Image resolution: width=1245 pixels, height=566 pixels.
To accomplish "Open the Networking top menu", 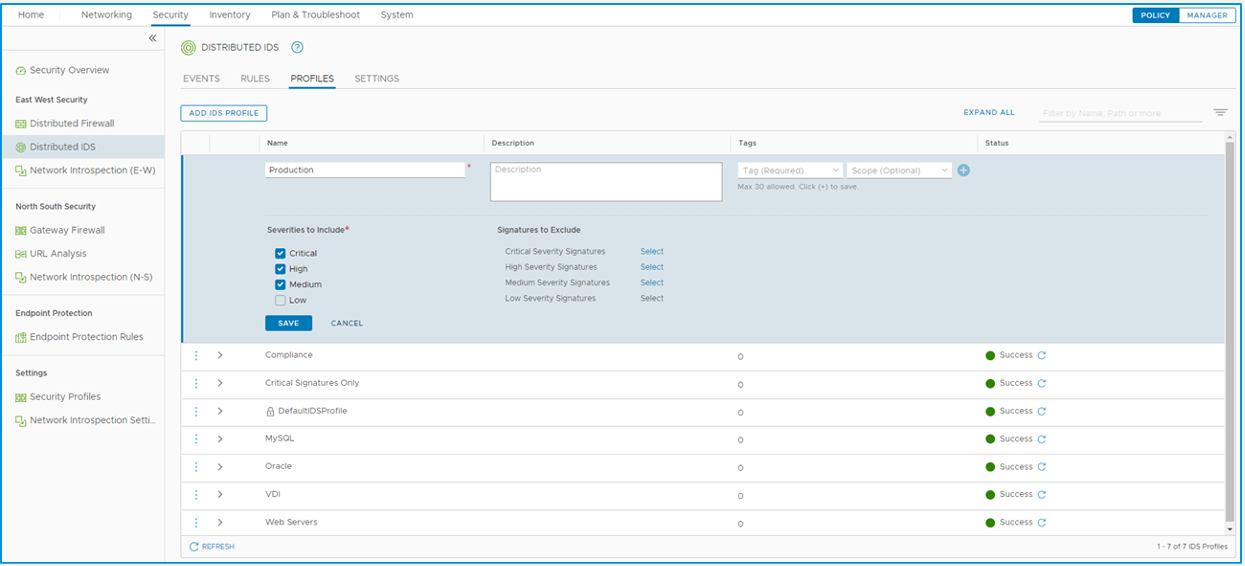I will click(106, 15).
